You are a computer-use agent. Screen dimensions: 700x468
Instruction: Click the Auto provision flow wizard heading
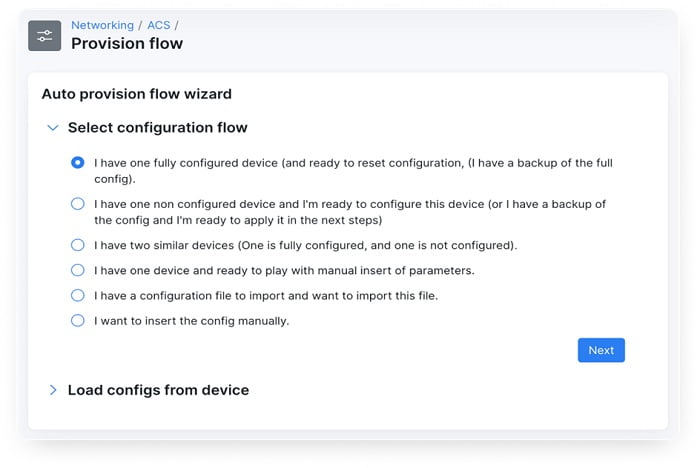click(136, 94)
